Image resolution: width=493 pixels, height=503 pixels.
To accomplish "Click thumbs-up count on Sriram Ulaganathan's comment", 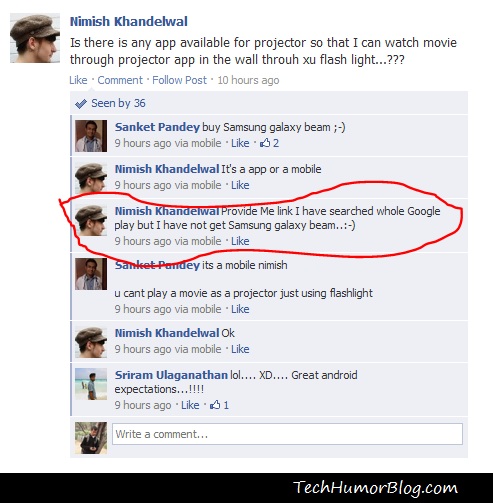I will point(219,405).
